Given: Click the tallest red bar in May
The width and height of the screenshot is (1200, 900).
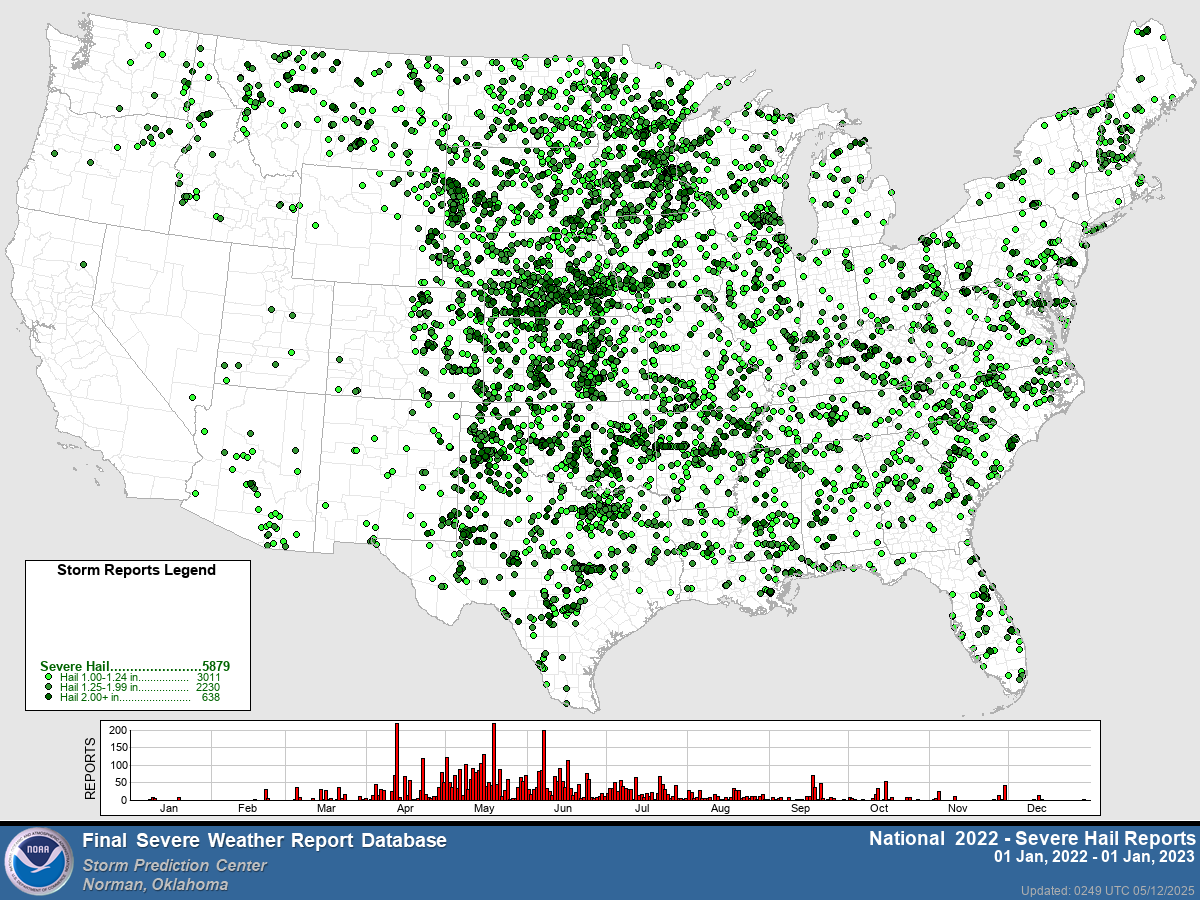Looking at the screenshot, I should point(494,761).
